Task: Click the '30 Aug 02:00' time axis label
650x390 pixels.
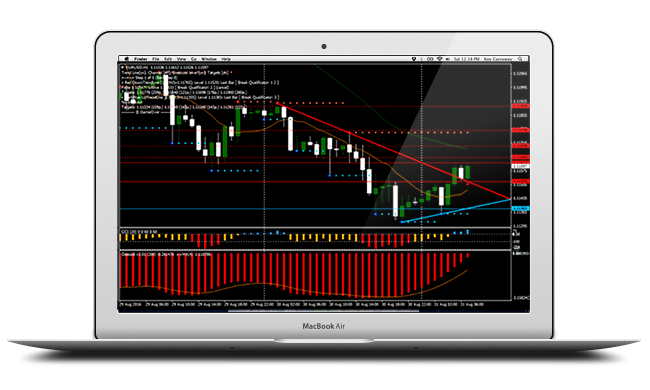Action: pos(288,304)
